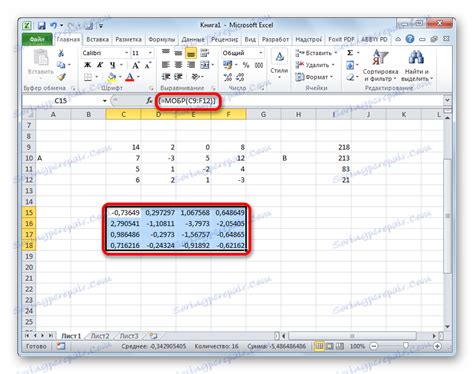
Task: Click the Name Box showing C15
Action: click(61, 100)
